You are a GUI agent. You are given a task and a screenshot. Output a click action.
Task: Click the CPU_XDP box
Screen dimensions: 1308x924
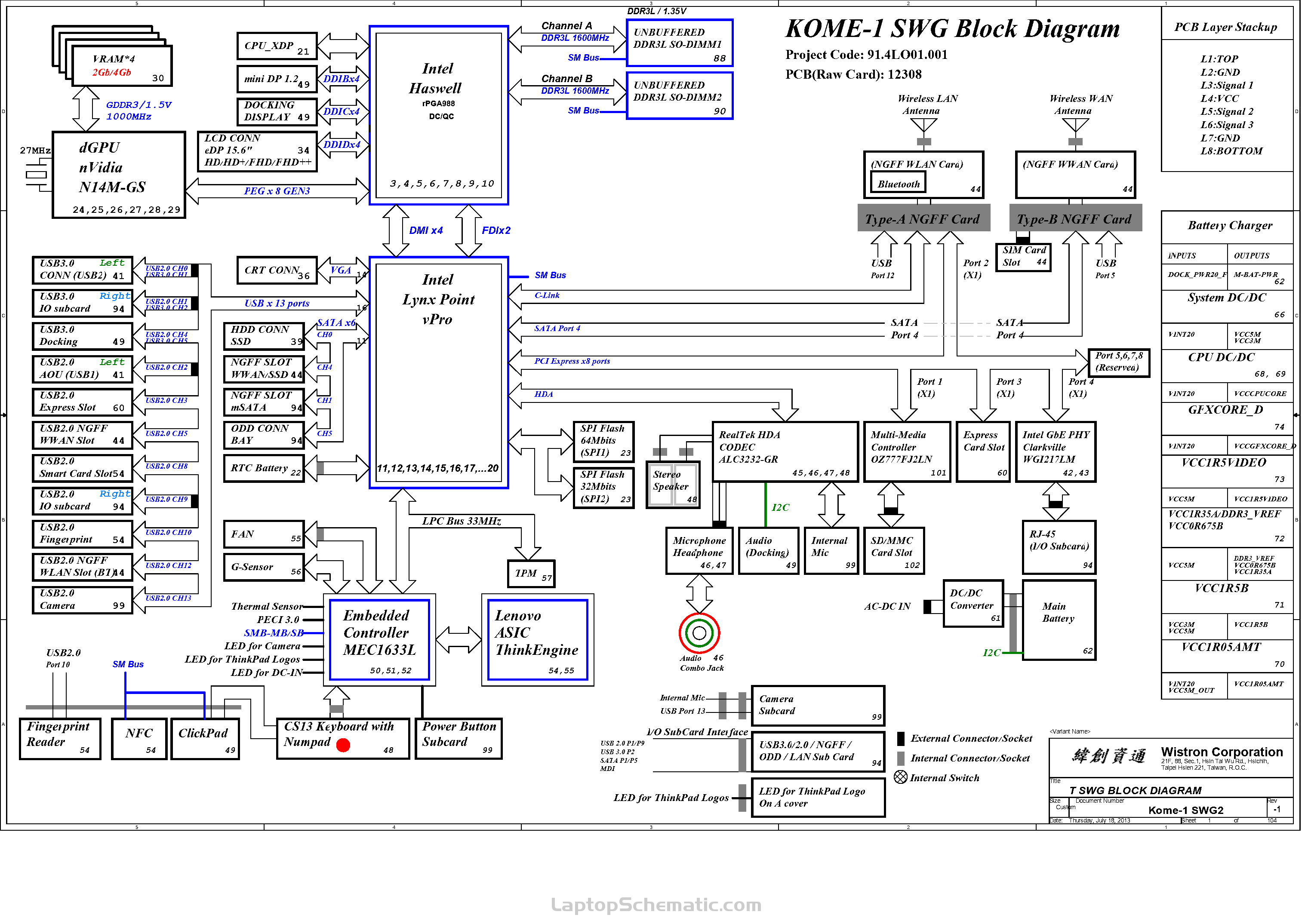(x=277, y=46)
